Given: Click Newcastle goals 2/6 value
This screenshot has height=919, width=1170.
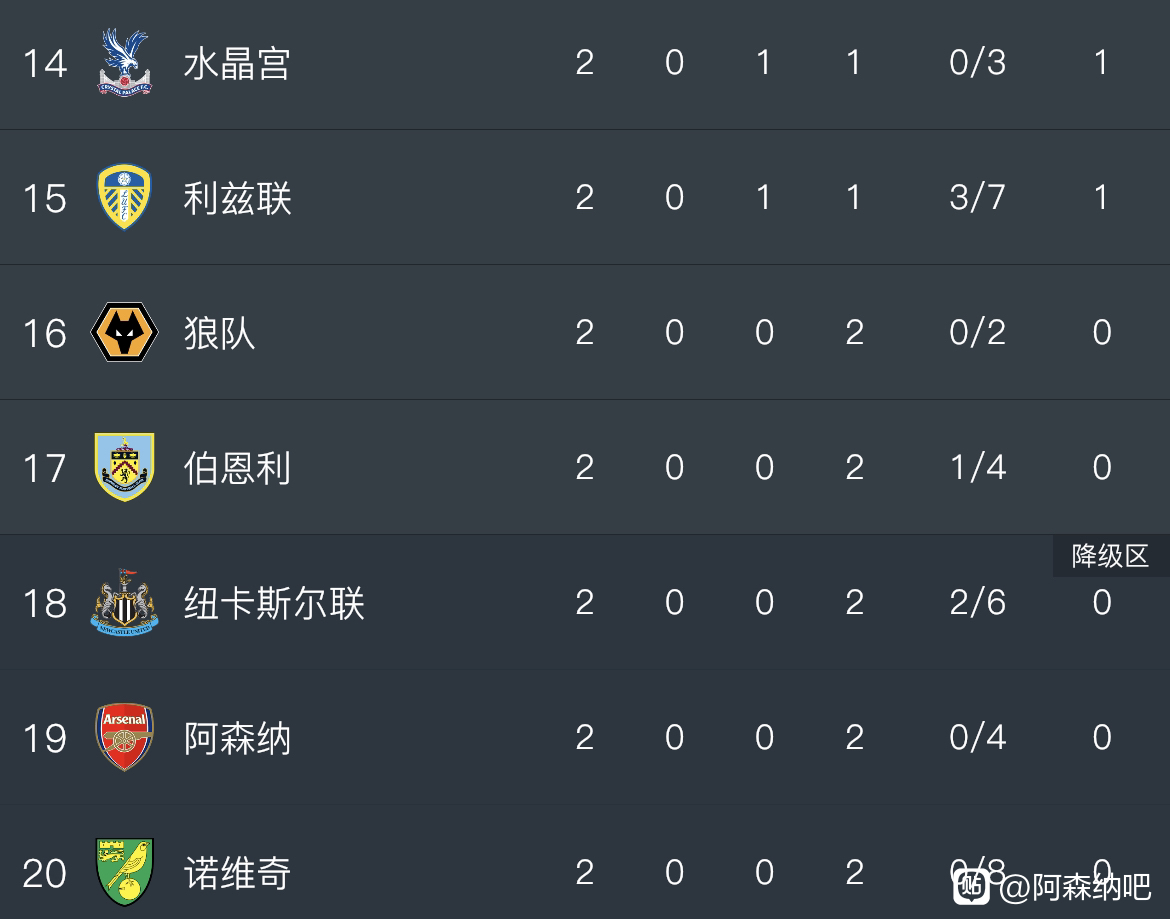Looking at the screenshot, I should [x=977, y=603].
